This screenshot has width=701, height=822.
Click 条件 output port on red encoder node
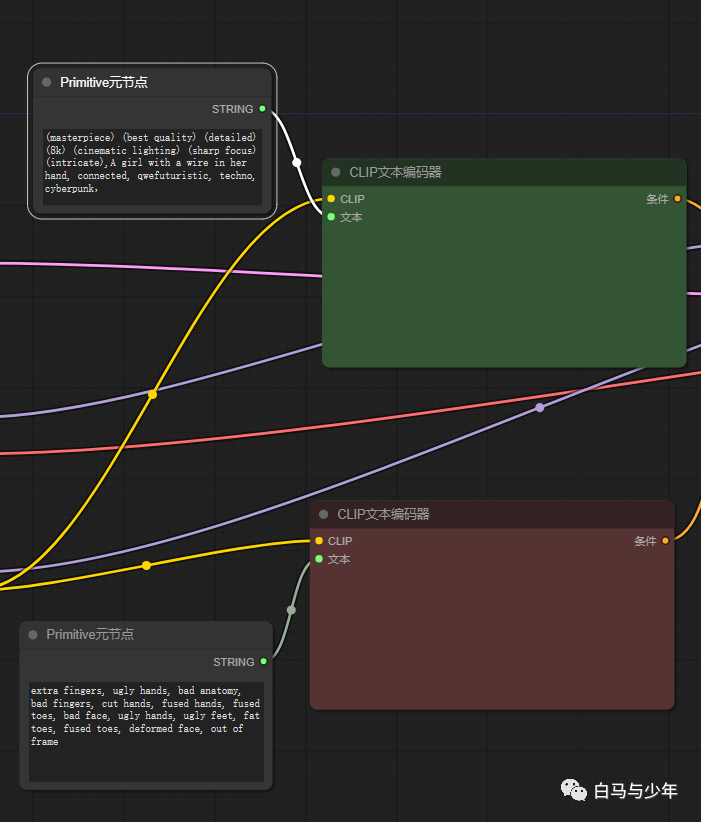pos(665,541)
